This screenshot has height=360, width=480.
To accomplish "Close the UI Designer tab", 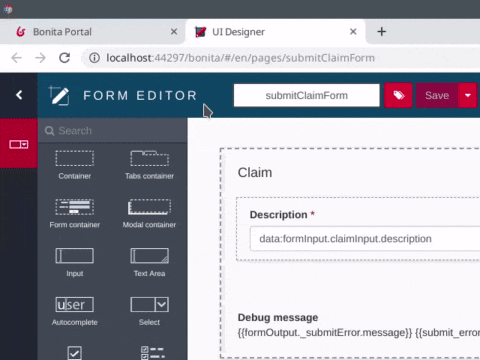I will coord(353,32).
